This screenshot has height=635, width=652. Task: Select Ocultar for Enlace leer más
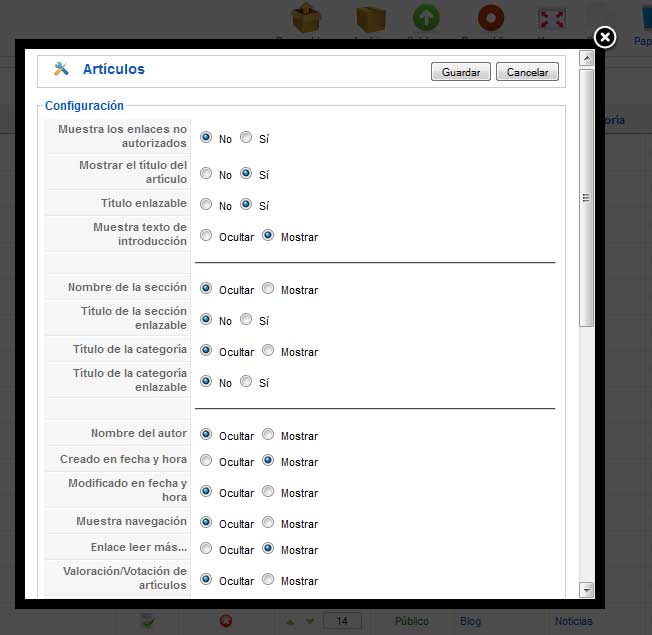[206, 548]
